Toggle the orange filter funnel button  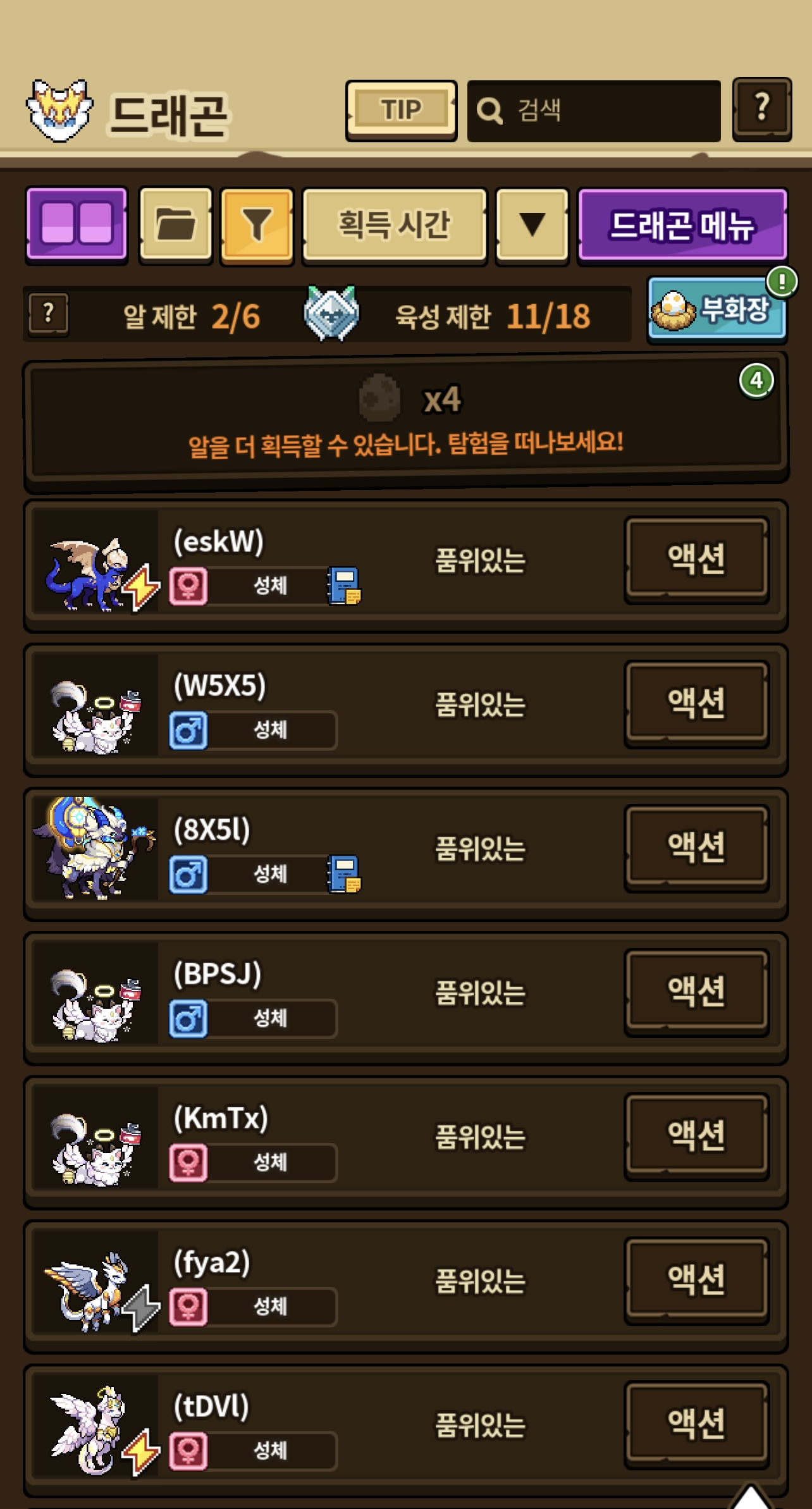pyautogui.click(x=257, y=225)
